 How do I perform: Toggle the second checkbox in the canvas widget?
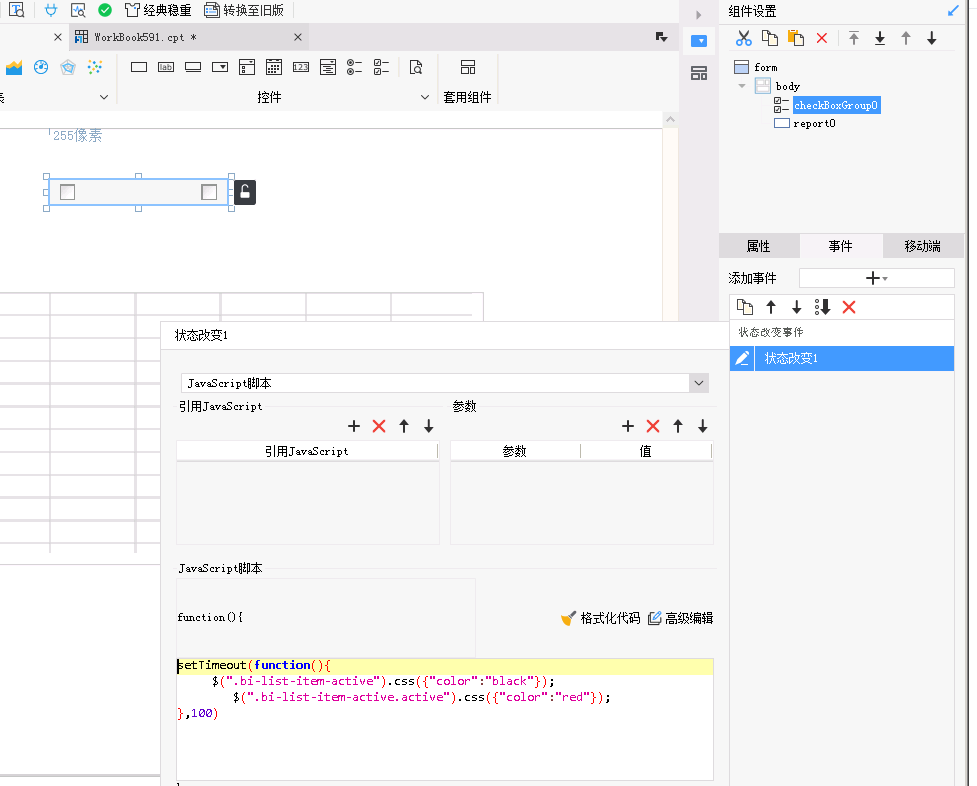(x=209, y=192)
